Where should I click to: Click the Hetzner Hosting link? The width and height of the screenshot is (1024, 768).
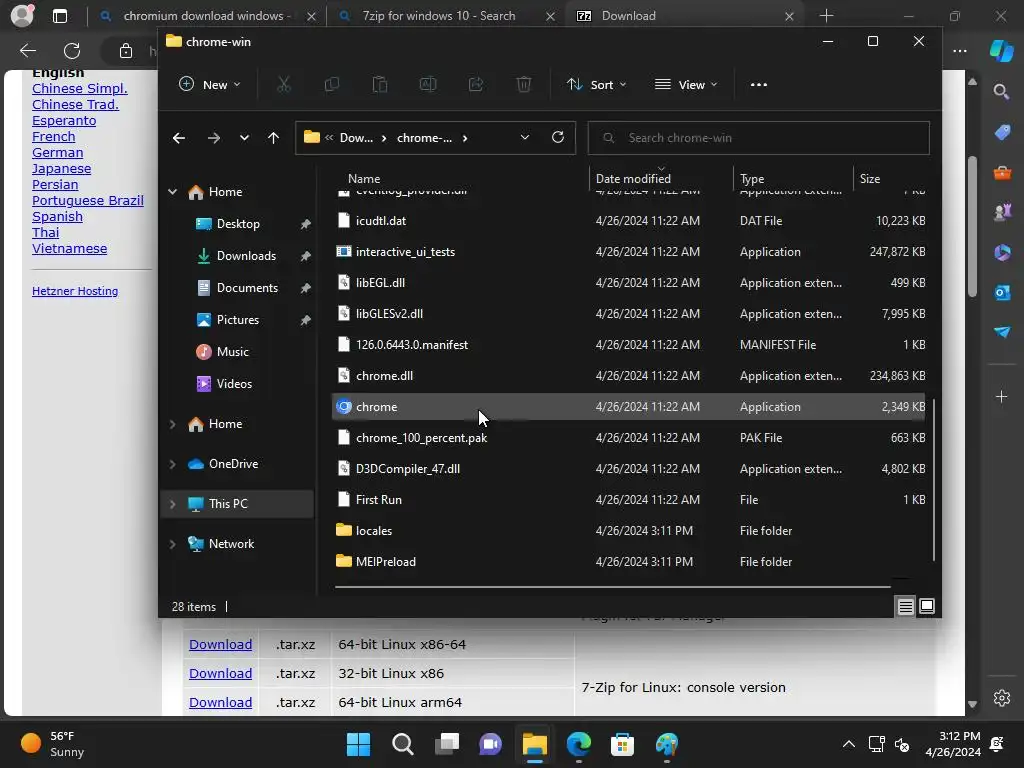coord(75,291)
